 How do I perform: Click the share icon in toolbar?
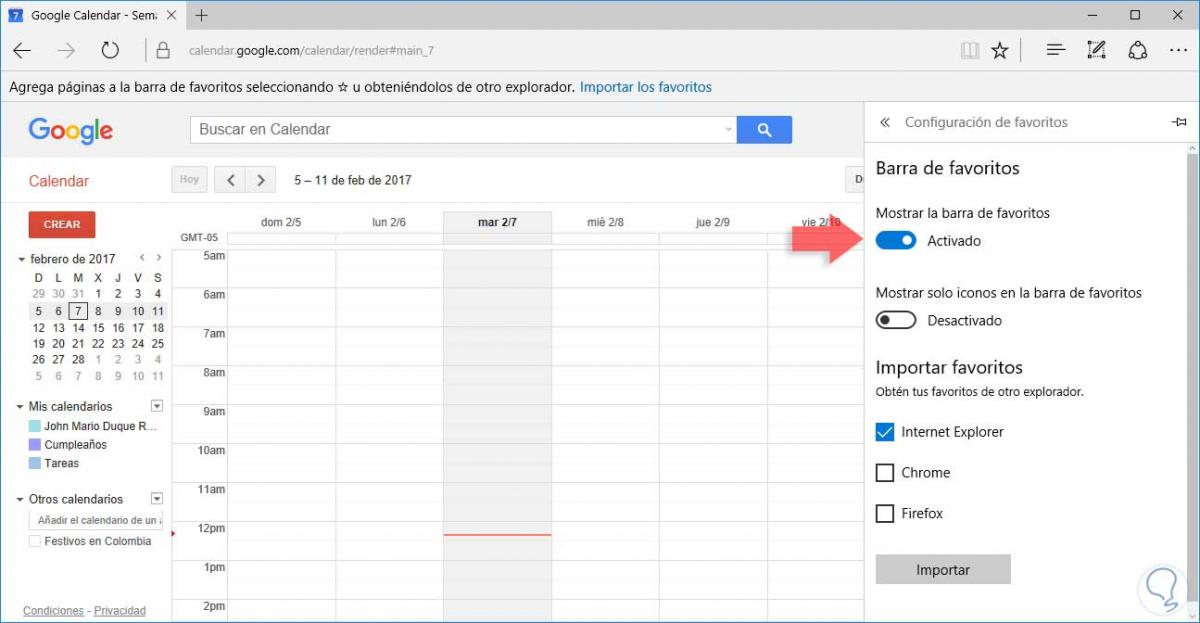[x=1137, y=50]
